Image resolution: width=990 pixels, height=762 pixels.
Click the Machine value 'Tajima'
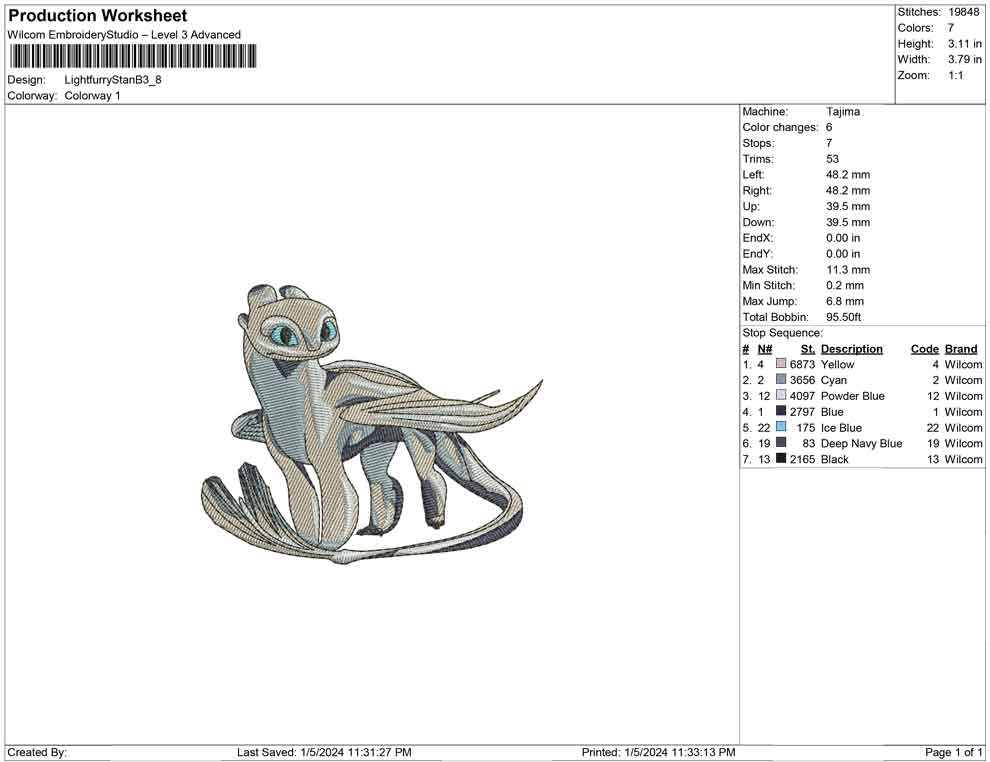(x=843, y=112)
